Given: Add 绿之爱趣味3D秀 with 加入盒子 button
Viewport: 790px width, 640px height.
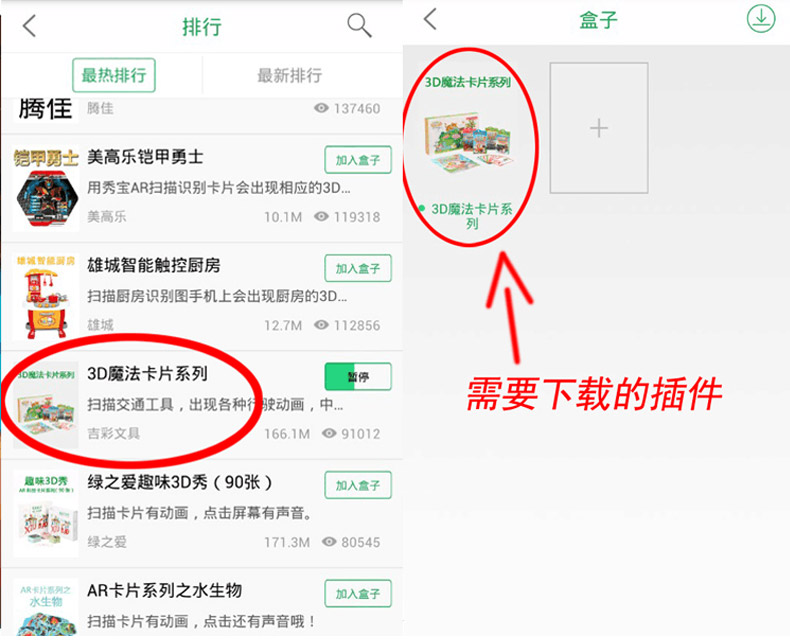Looking at the screenshot, I should pos(358,485).
